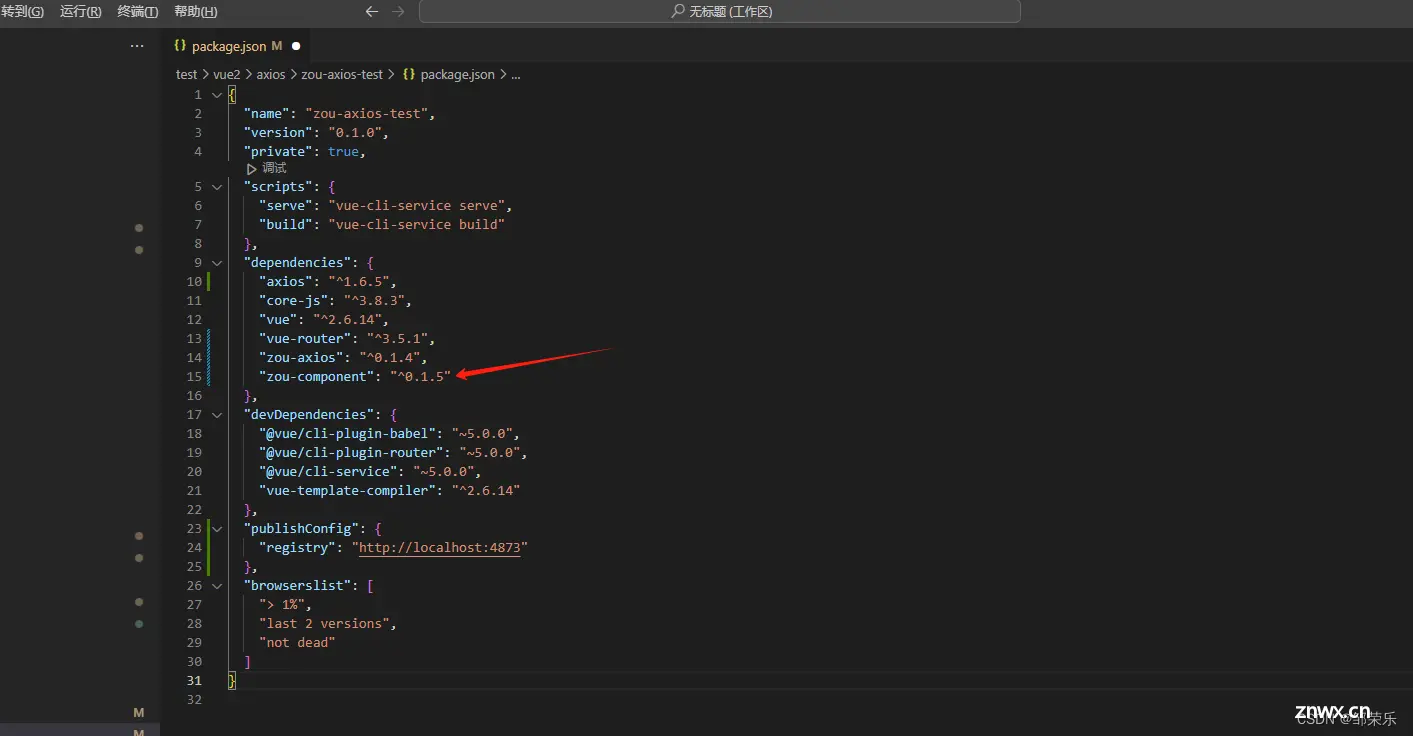Click the "@vue/cli-plugin-router" key
The width and height of the screenshot is (1413, 736).
click(351, 453)
